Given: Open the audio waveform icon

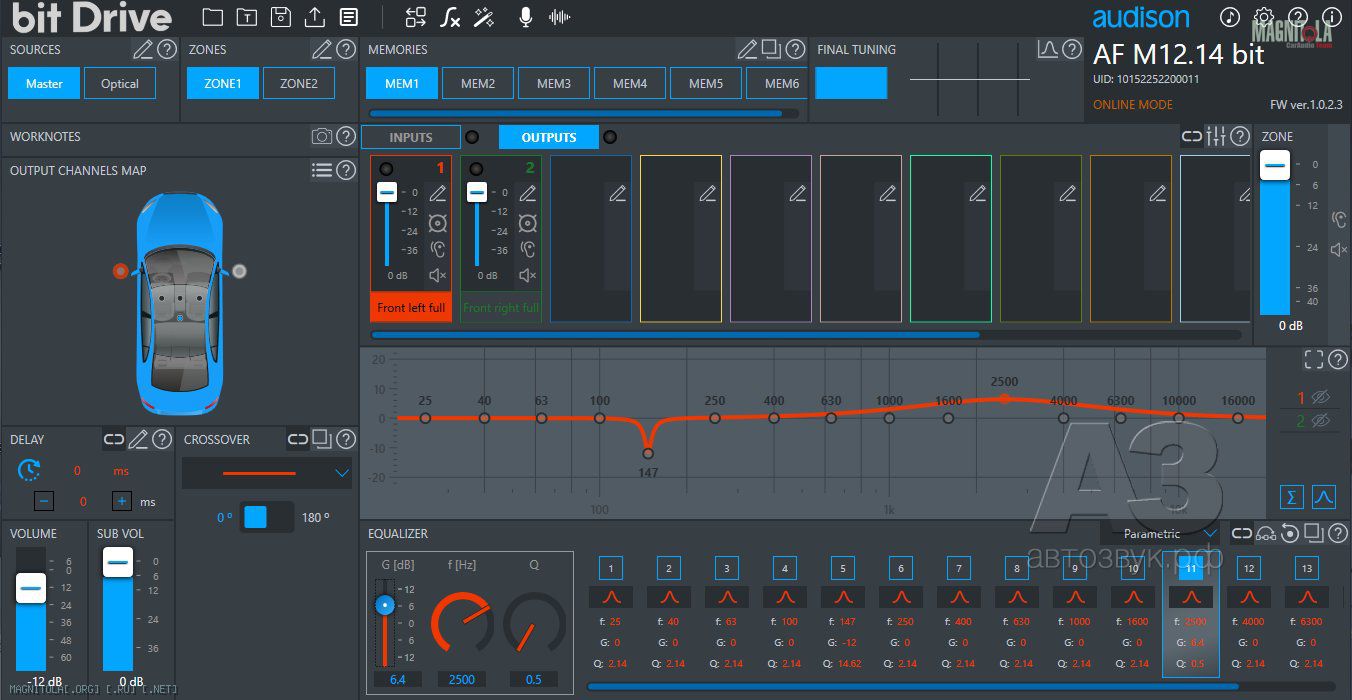Looking at the screenshot, I should (560, 17).
